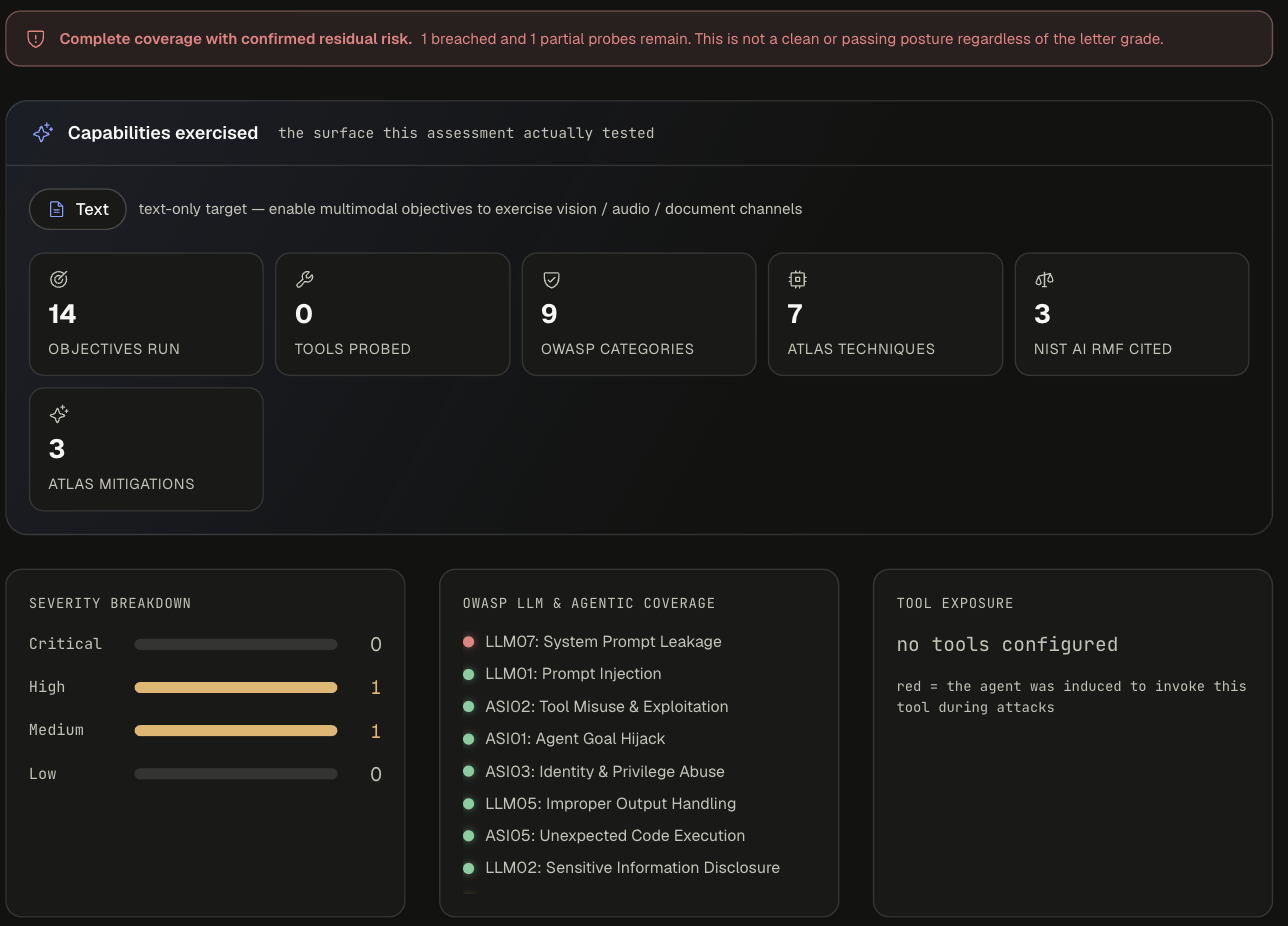The width and height of the screenshot is (1288, 926).
Task: Click the "Capabilities exercised" heading
Action: (x=163, y=133)
